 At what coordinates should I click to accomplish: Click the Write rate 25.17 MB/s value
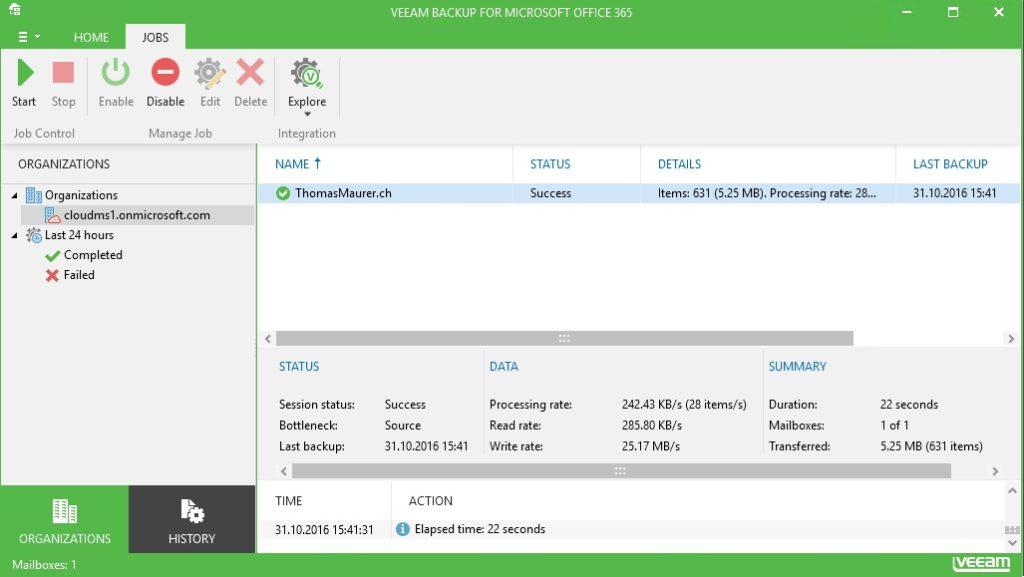click(x=650, y=446)
